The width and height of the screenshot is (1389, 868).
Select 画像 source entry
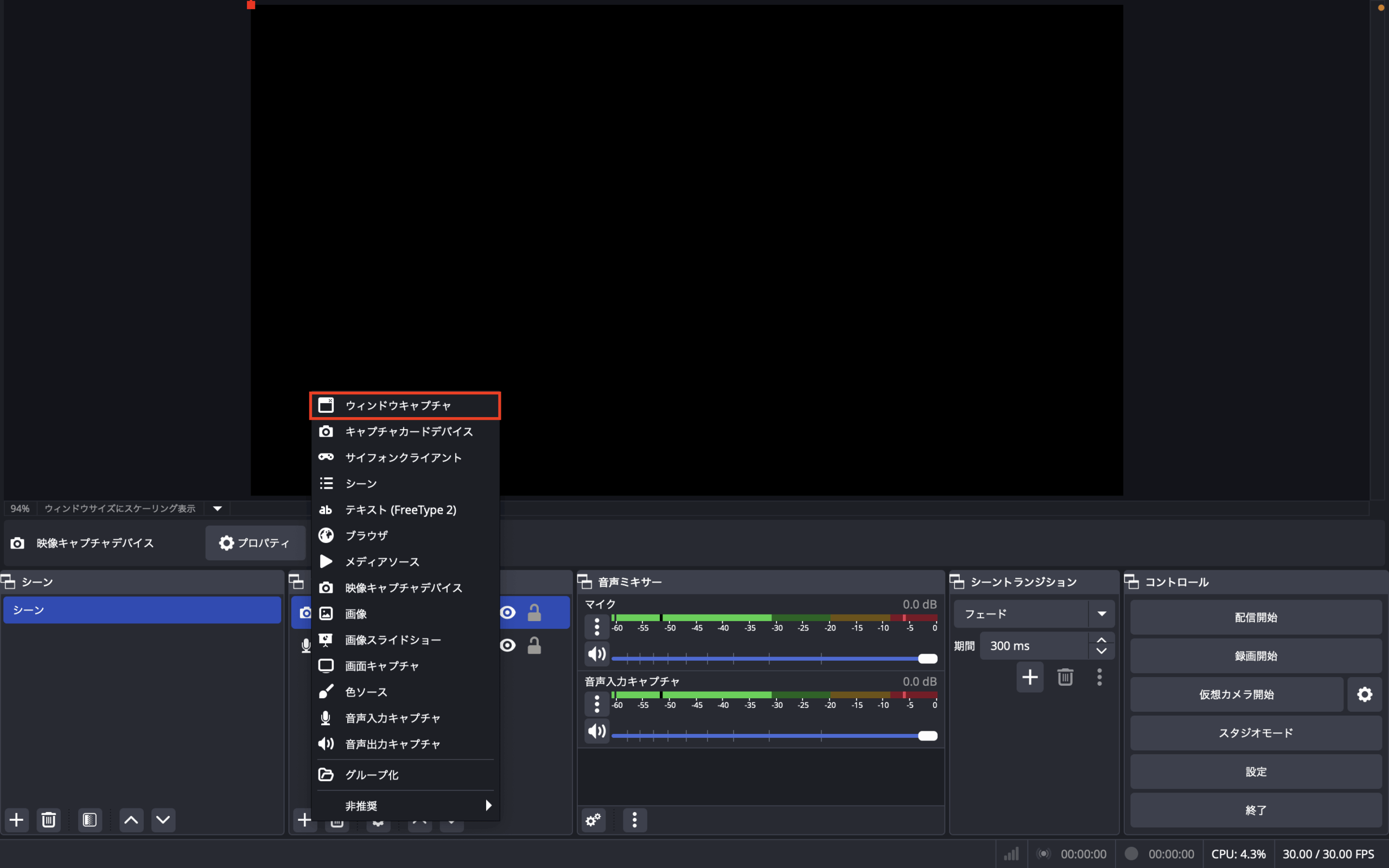(x=405, y=614)
